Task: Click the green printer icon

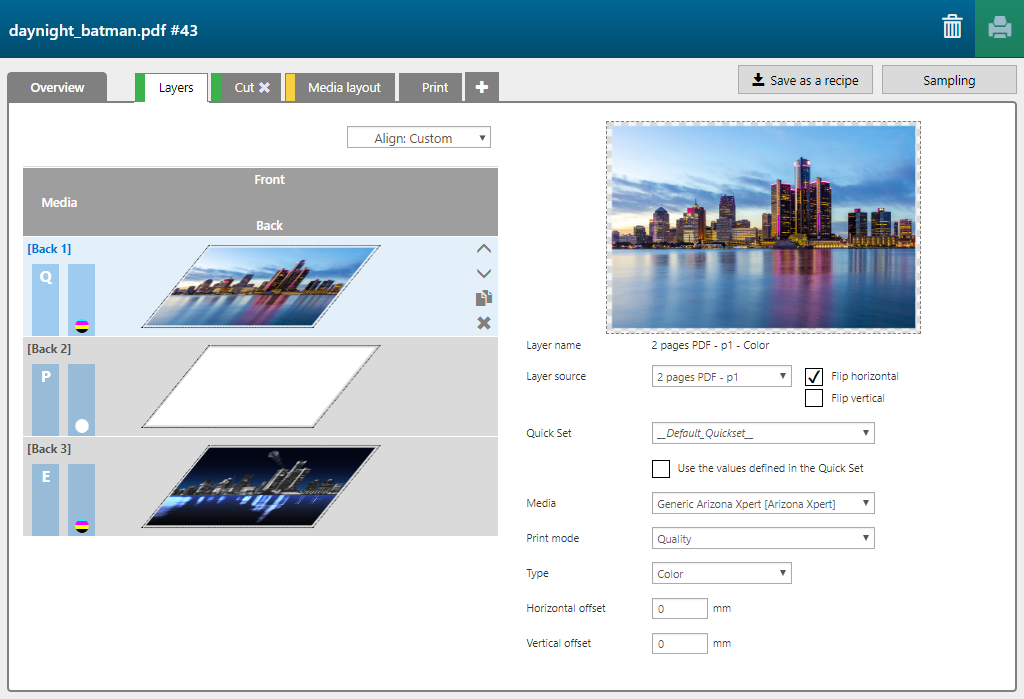Action: tap(999, 28)
